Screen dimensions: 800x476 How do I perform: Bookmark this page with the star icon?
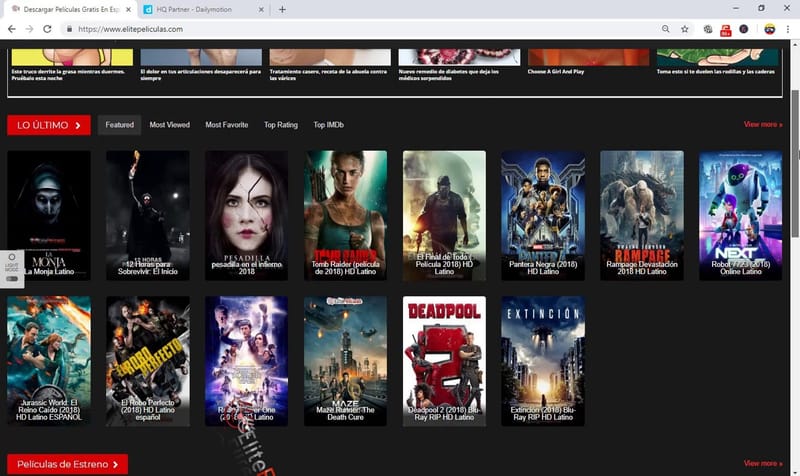[x=685, y=29]
